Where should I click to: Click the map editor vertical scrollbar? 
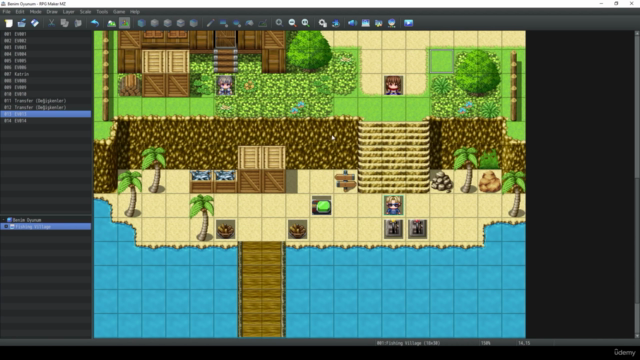point(637,184)
